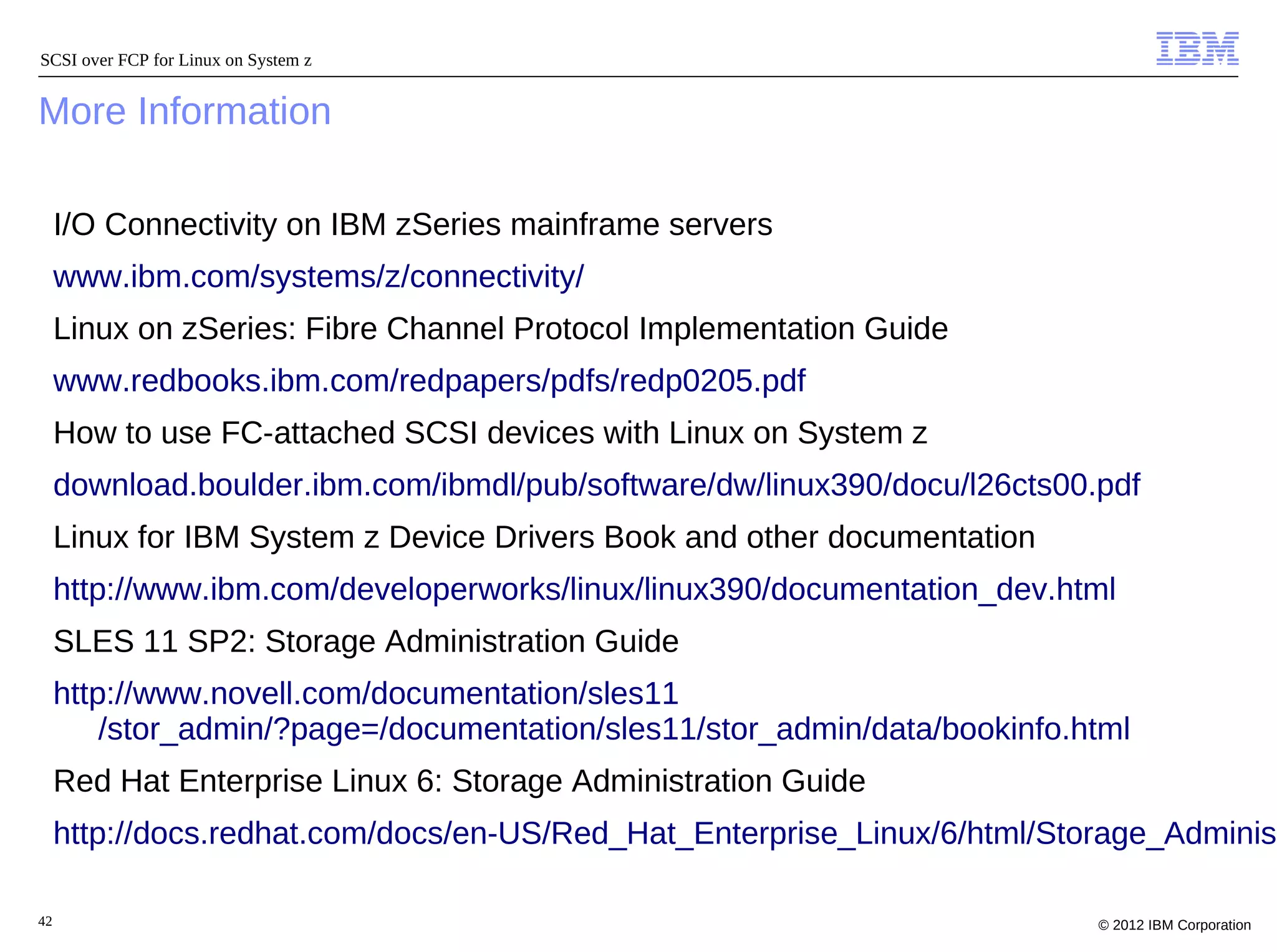The image size is (1277, 952).
Task: Click '© 2012 IBM Corporation' footer
Action: point(1174,925)
